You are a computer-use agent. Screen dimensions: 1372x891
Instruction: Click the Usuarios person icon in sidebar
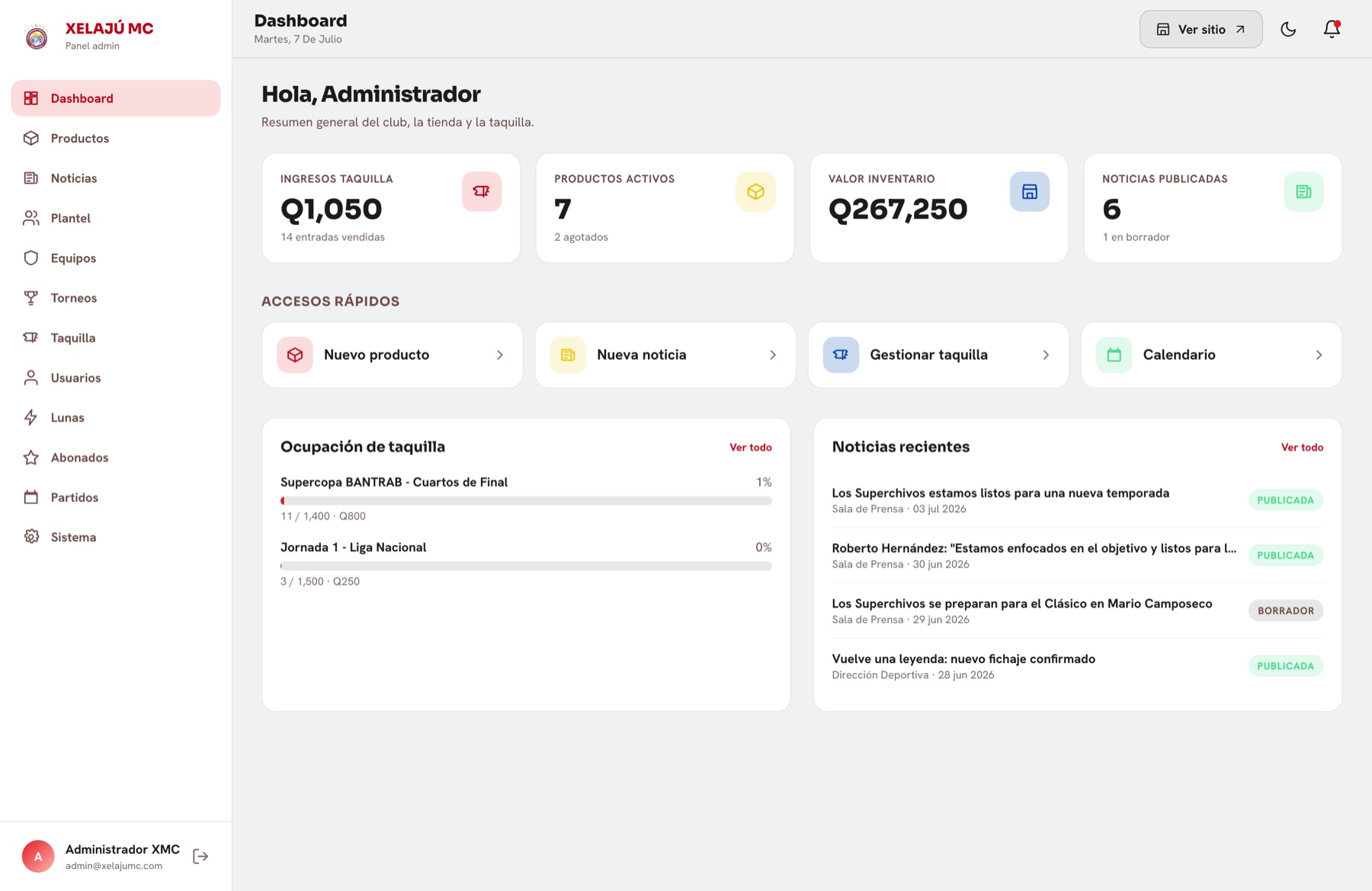pyautogui.click(x=31, y=378)
